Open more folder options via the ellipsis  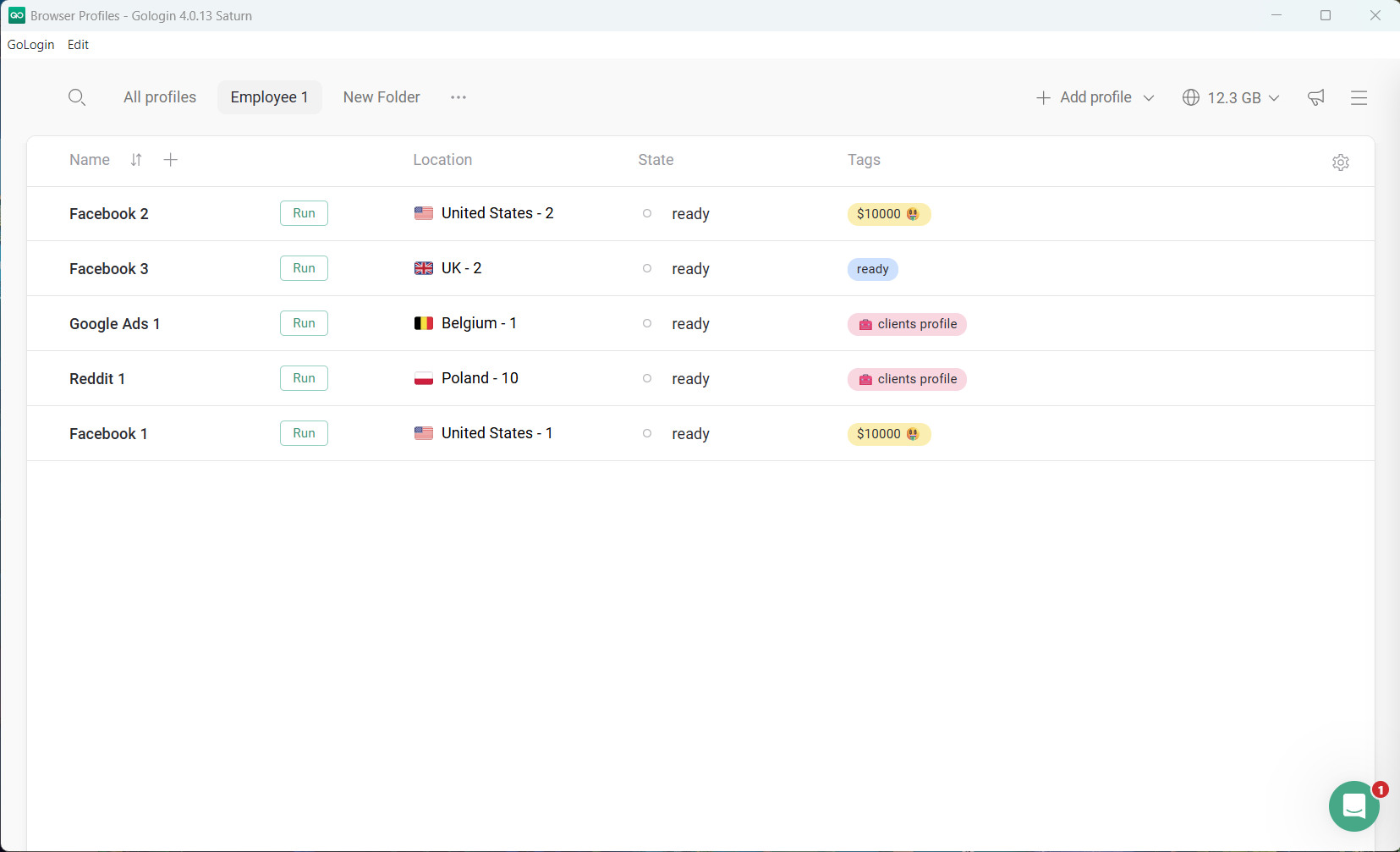pyautogui.click(x=458, y=97)
